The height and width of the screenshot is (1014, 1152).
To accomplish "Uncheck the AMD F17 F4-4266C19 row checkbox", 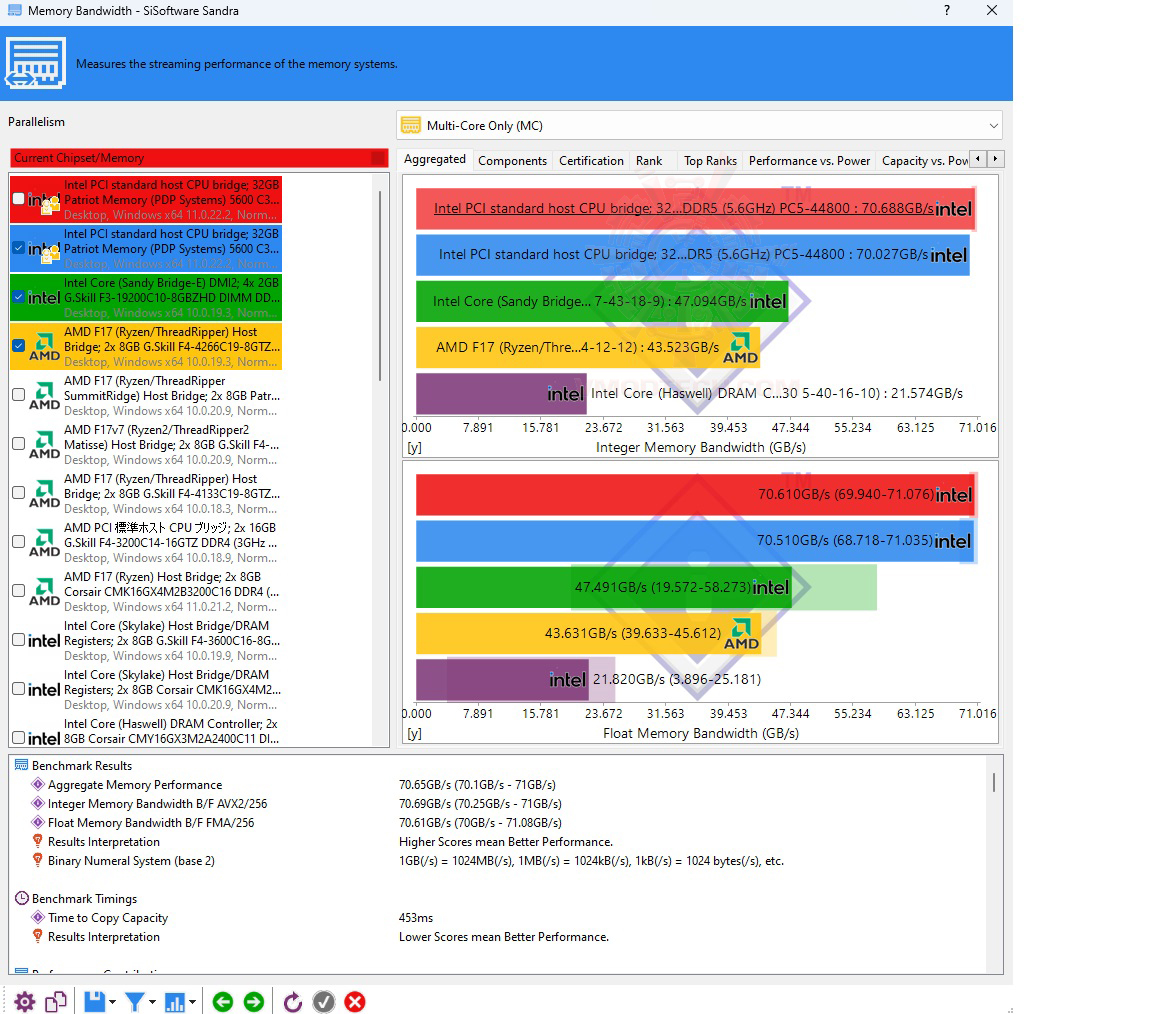I will pos(19,346).
